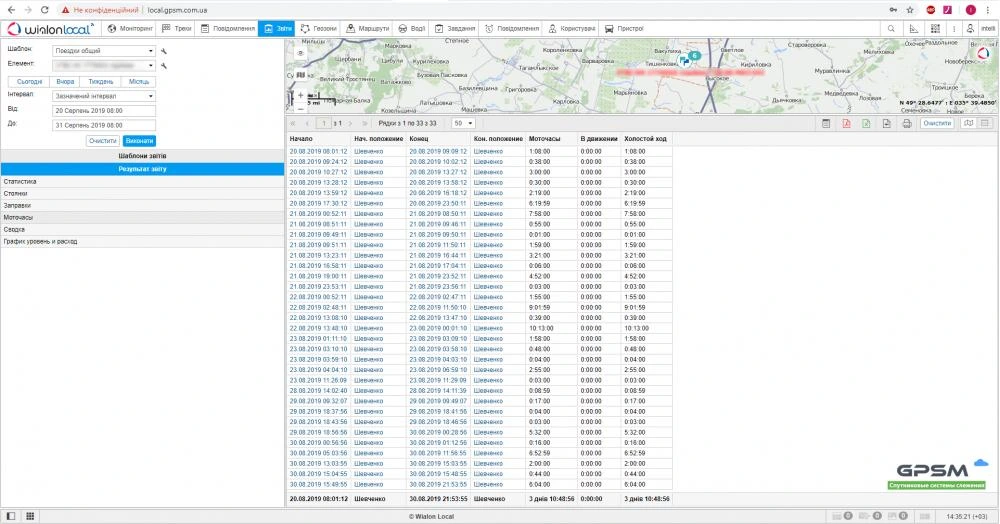The image size is (1000, 524).
Task: Open first row start time 20.08.2019 08:01:12
Action: coord(318,151)
